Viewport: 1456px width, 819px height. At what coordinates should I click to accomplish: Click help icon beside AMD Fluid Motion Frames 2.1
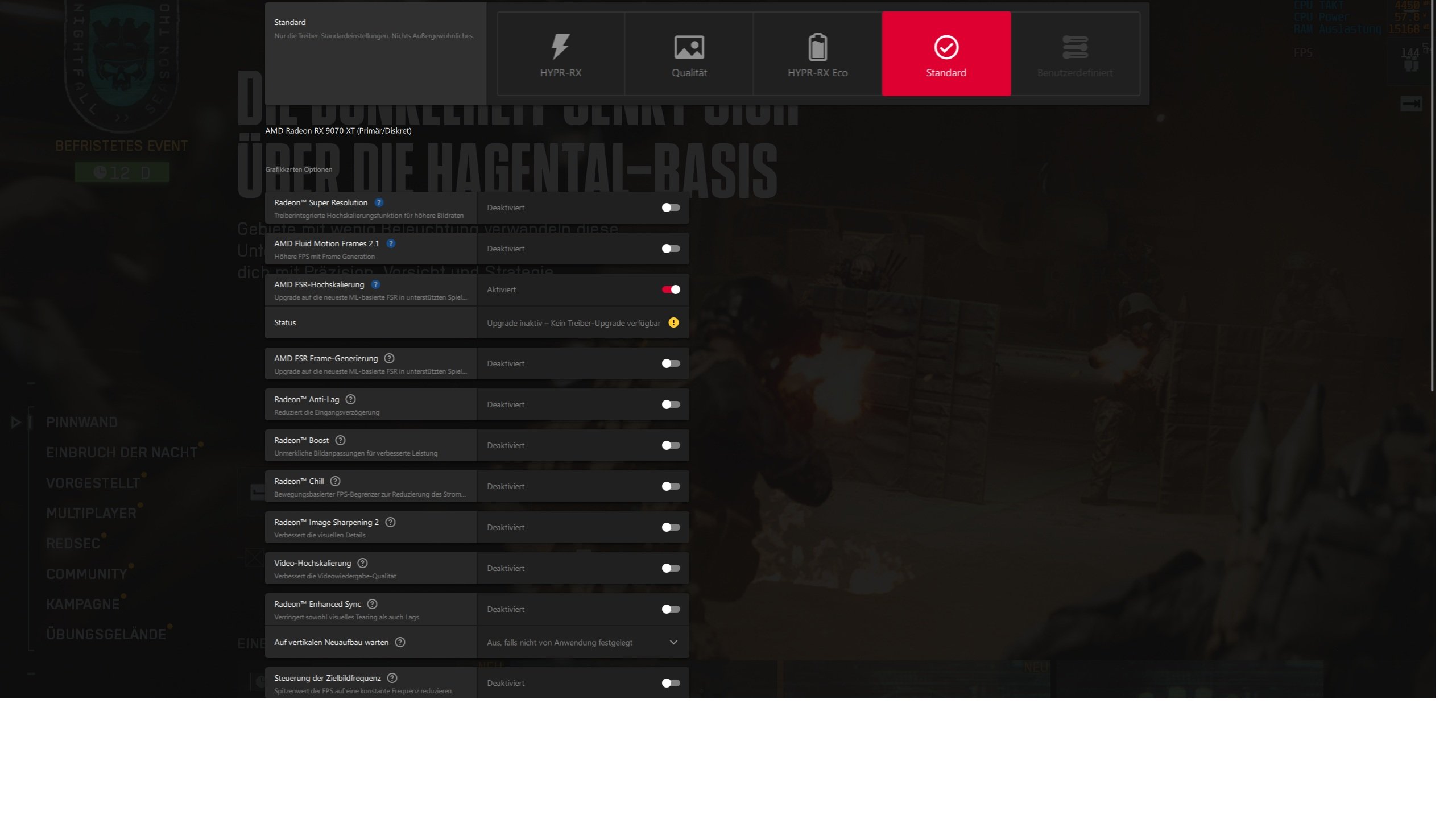[x=391, y=243]
